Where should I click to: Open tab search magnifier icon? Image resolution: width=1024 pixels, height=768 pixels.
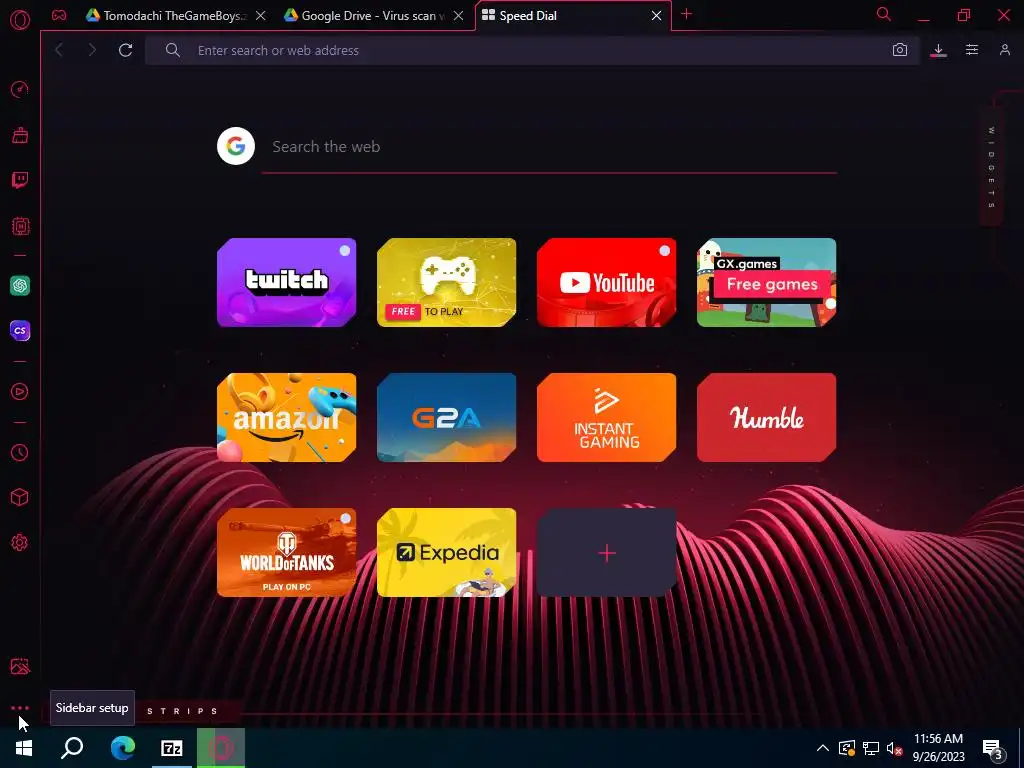tap(884, 14)
